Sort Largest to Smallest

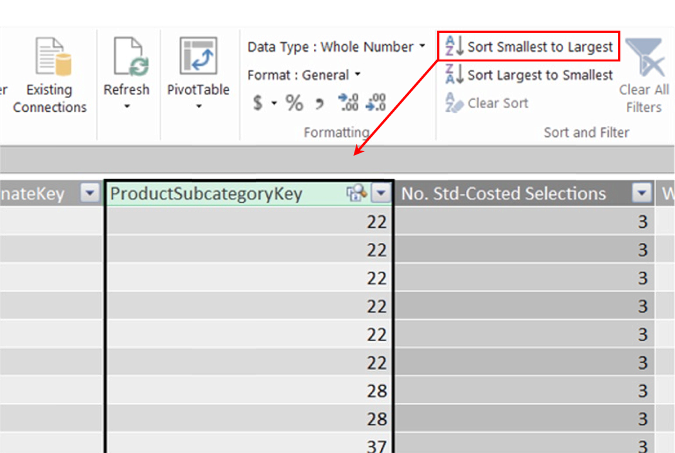click(x=530, y=74)
